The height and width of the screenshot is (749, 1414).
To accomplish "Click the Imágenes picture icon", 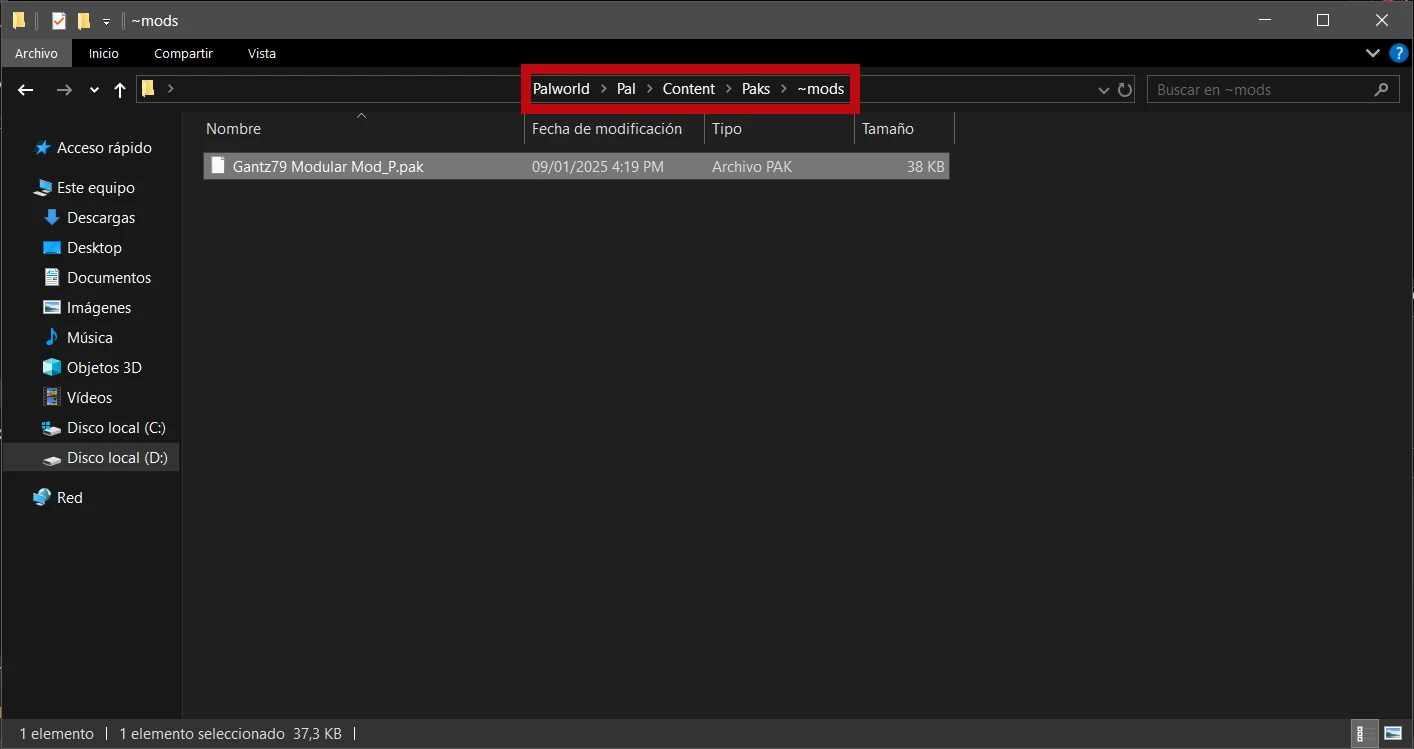I will [x=52, y=307].
